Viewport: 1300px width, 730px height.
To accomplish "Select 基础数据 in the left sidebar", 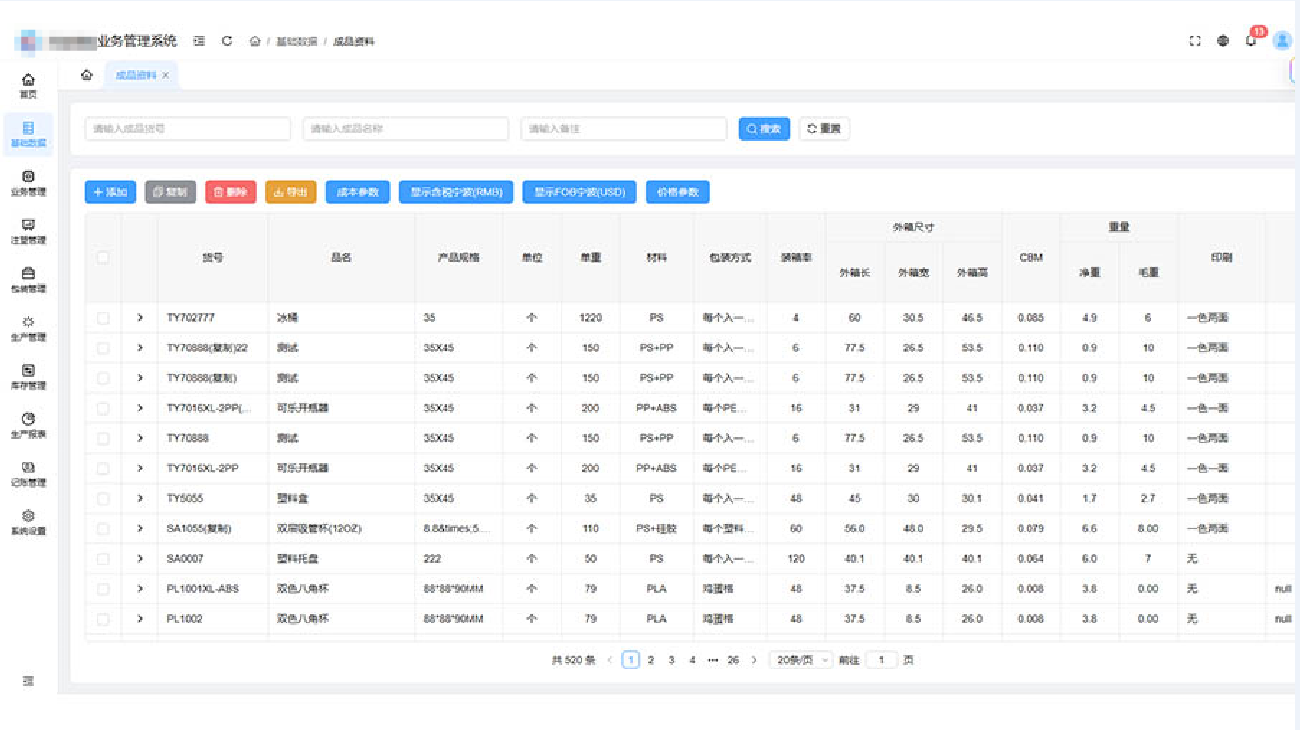I will pos(28,135).
